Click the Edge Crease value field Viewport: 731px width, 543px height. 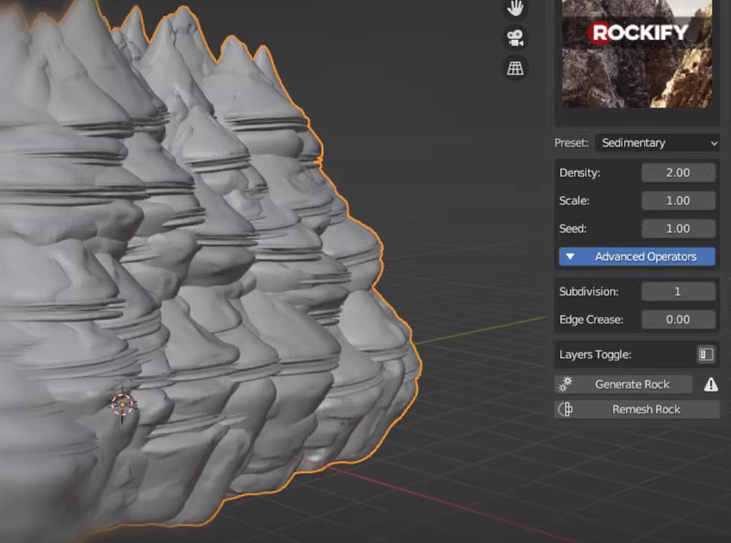pyautogui.click(x=678, y=320)
